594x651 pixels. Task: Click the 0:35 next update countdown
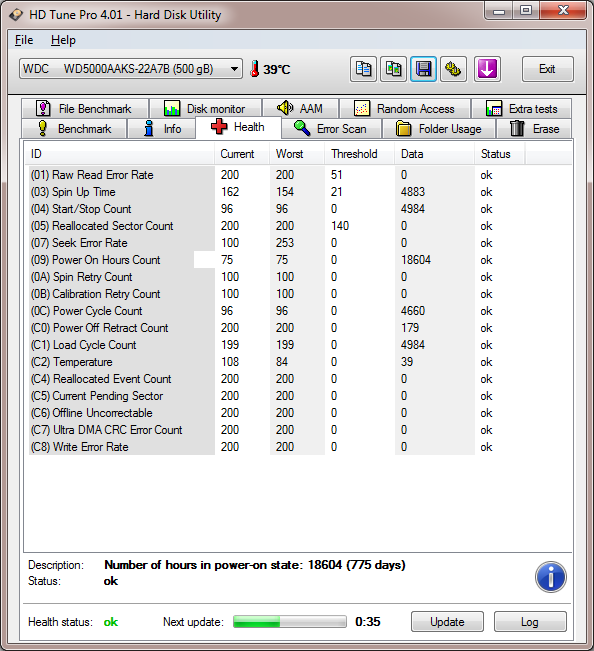pyautogui.click(x=368, y=622)
